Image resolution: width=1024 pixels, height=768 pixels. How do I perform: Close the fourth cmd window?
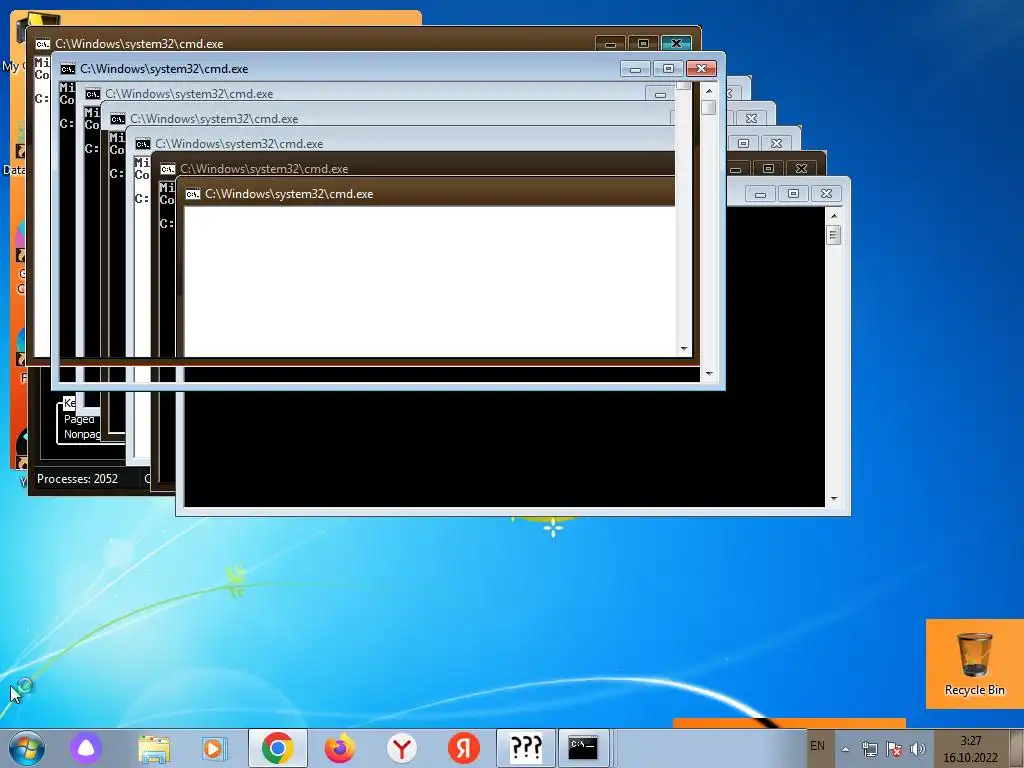(752, 118)
